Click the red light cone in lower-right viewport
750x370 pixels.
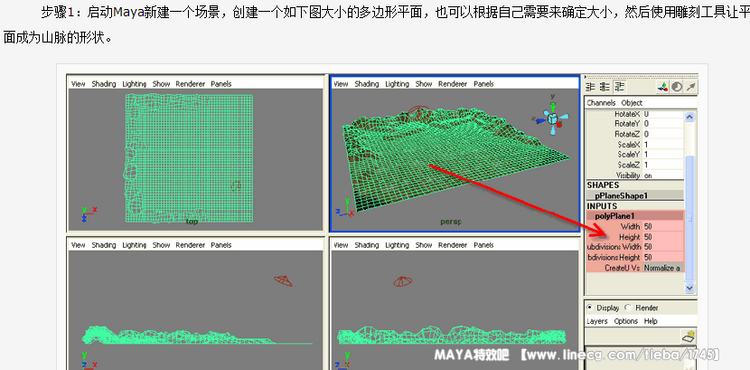pyautogui.click(x=403, y=282)
